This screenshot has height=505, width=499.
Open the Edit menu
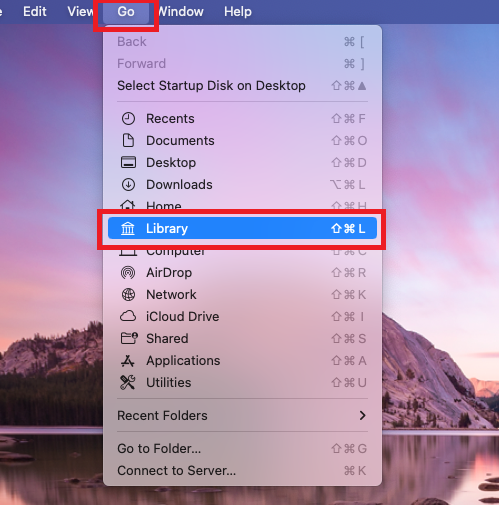pyautogui.click(x=35, y=12)
